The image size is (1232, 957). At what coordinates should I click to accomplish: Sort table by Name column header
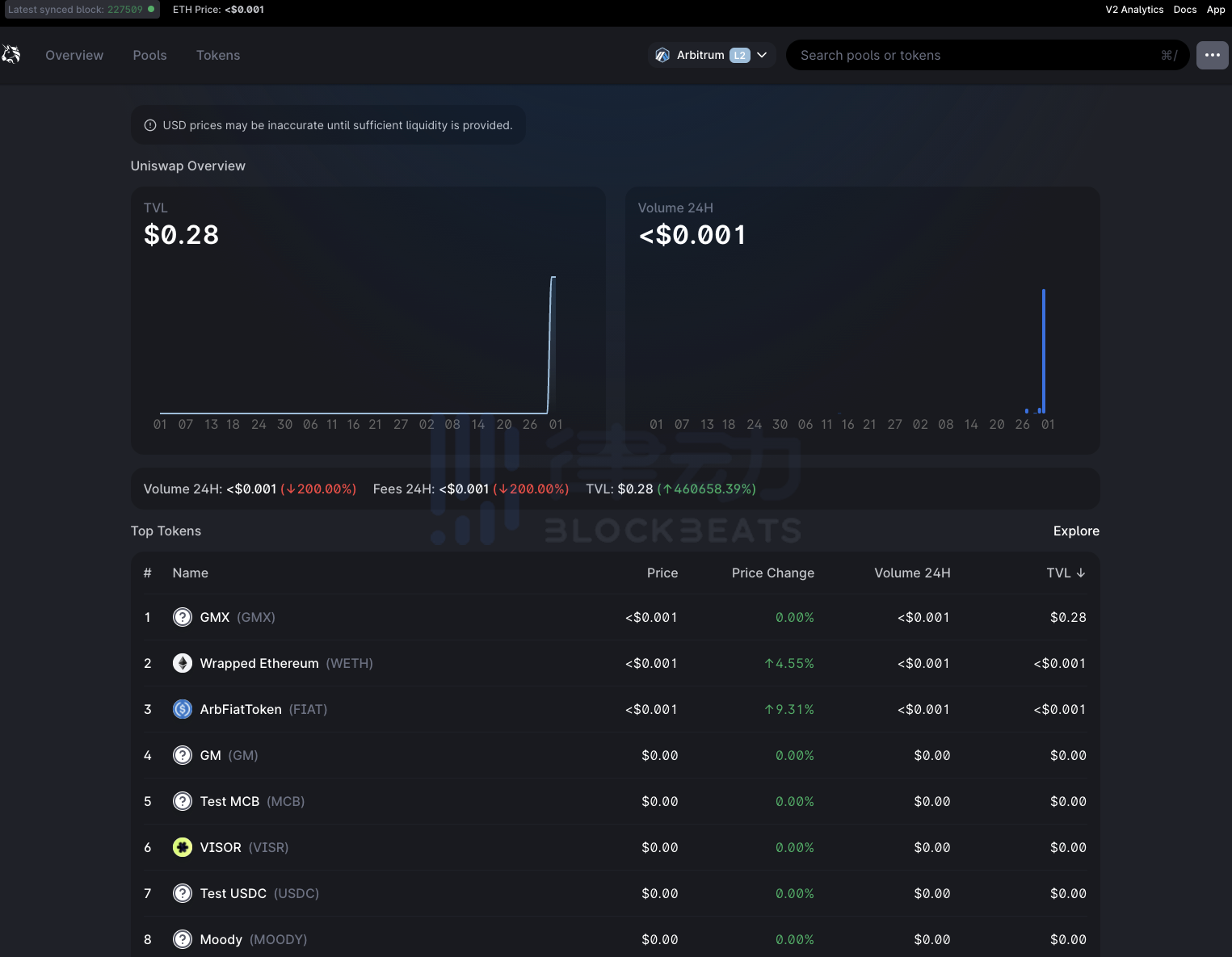point(191,573)
